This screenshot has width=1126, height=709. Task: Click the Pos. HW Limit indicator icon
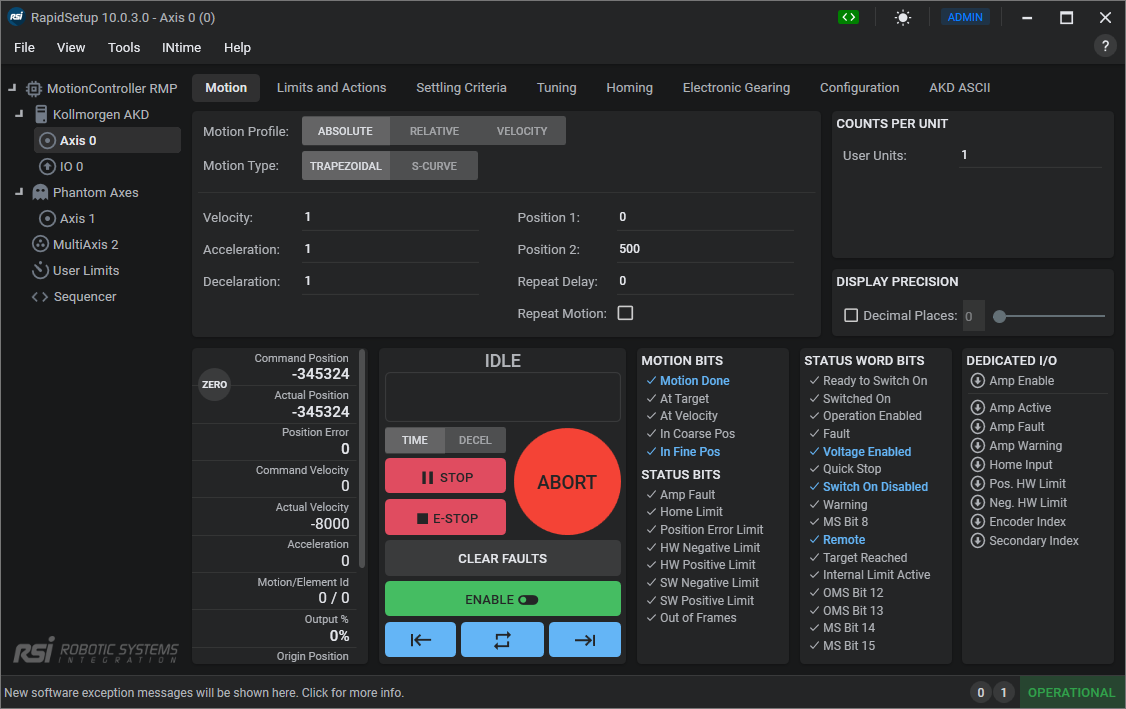pos(977,483)
